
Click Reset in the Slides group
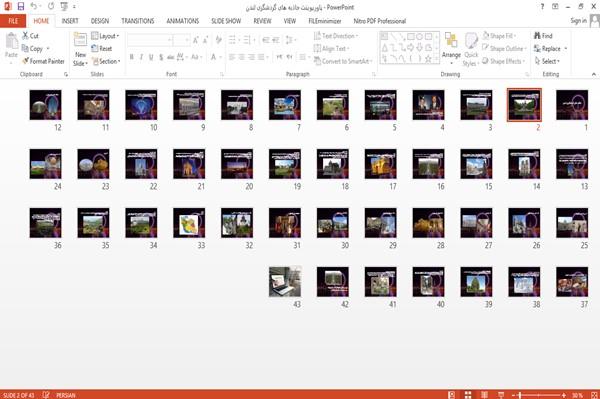tap(101, 49)
